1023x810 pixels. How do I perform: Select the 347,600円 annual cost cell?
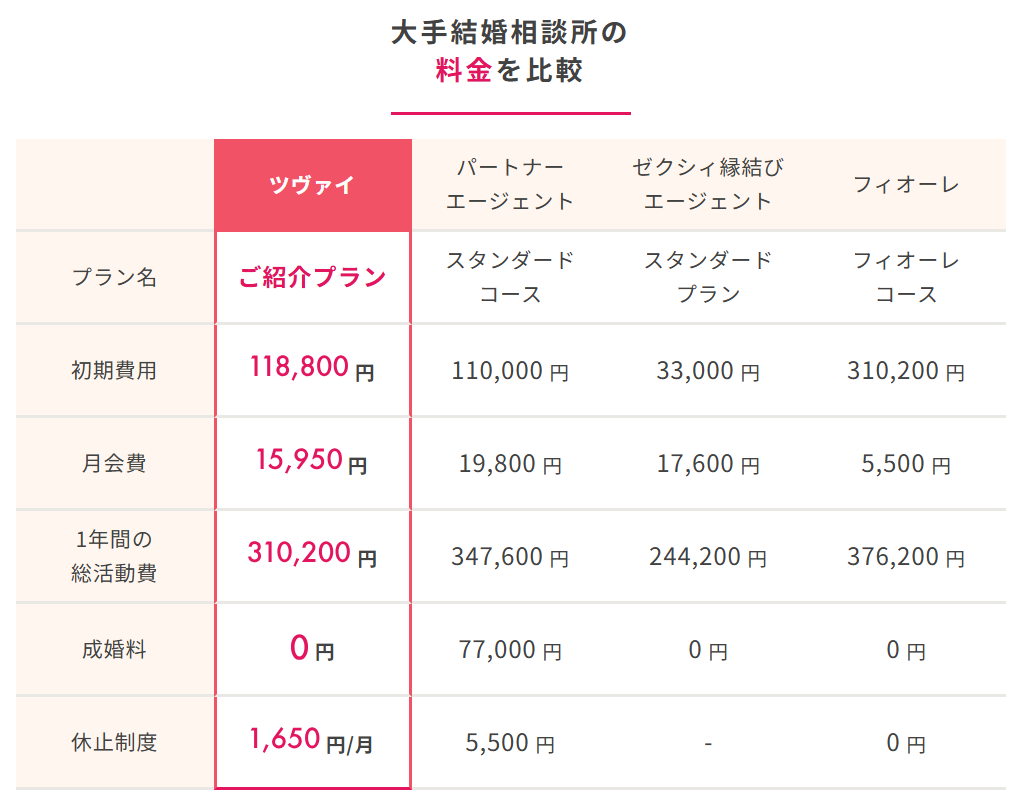click(510, 557)
